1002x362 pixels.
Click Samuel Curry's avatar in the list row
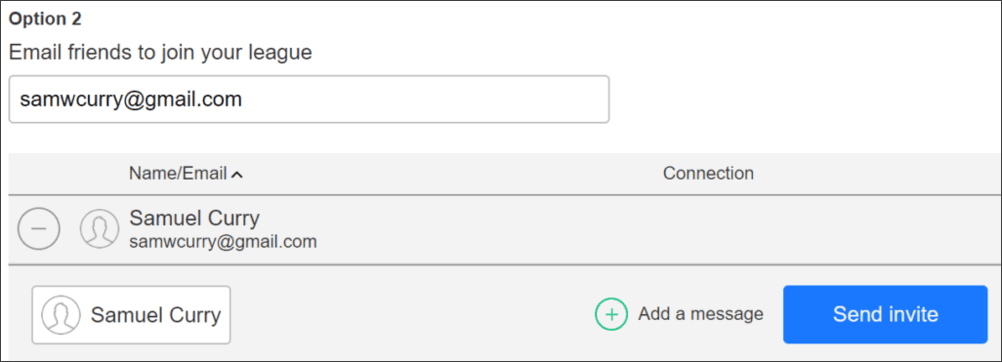99,229
